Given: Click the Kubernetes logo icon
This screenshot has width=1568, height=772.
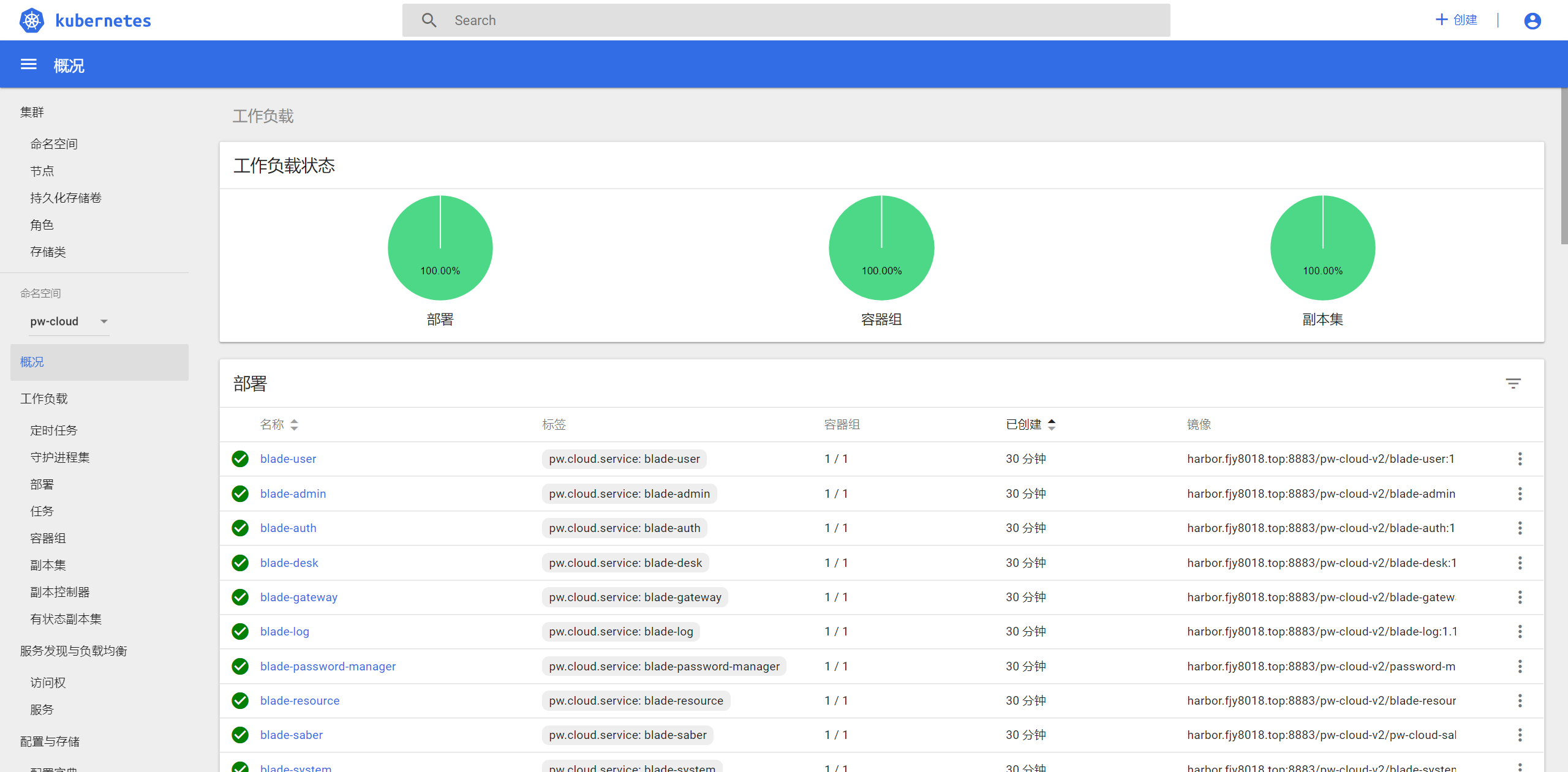Looking at the screenshot, I should (31, 20).
